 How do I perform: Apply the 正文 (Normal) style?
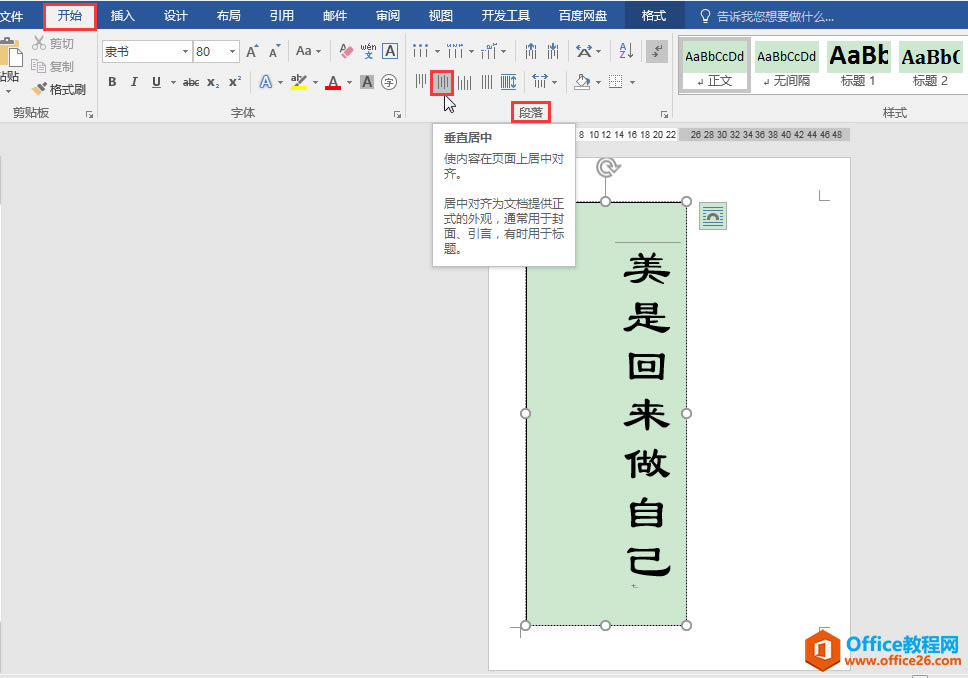point(715,65)
